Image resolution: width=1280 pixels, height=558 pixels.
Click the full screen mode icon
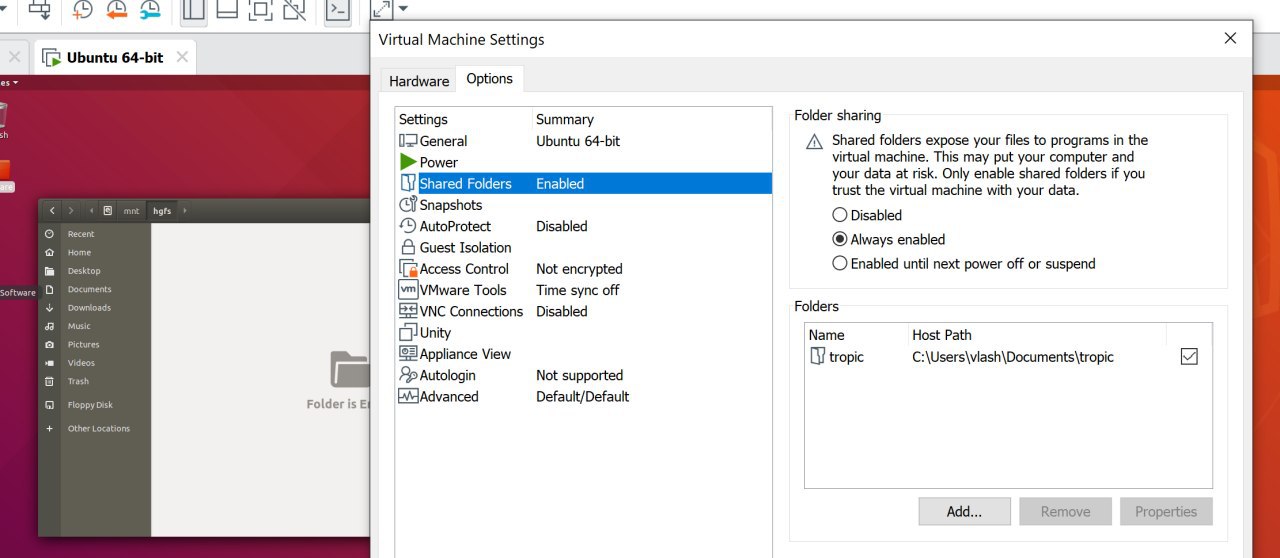pyautogui.click(x=260, y=10)
